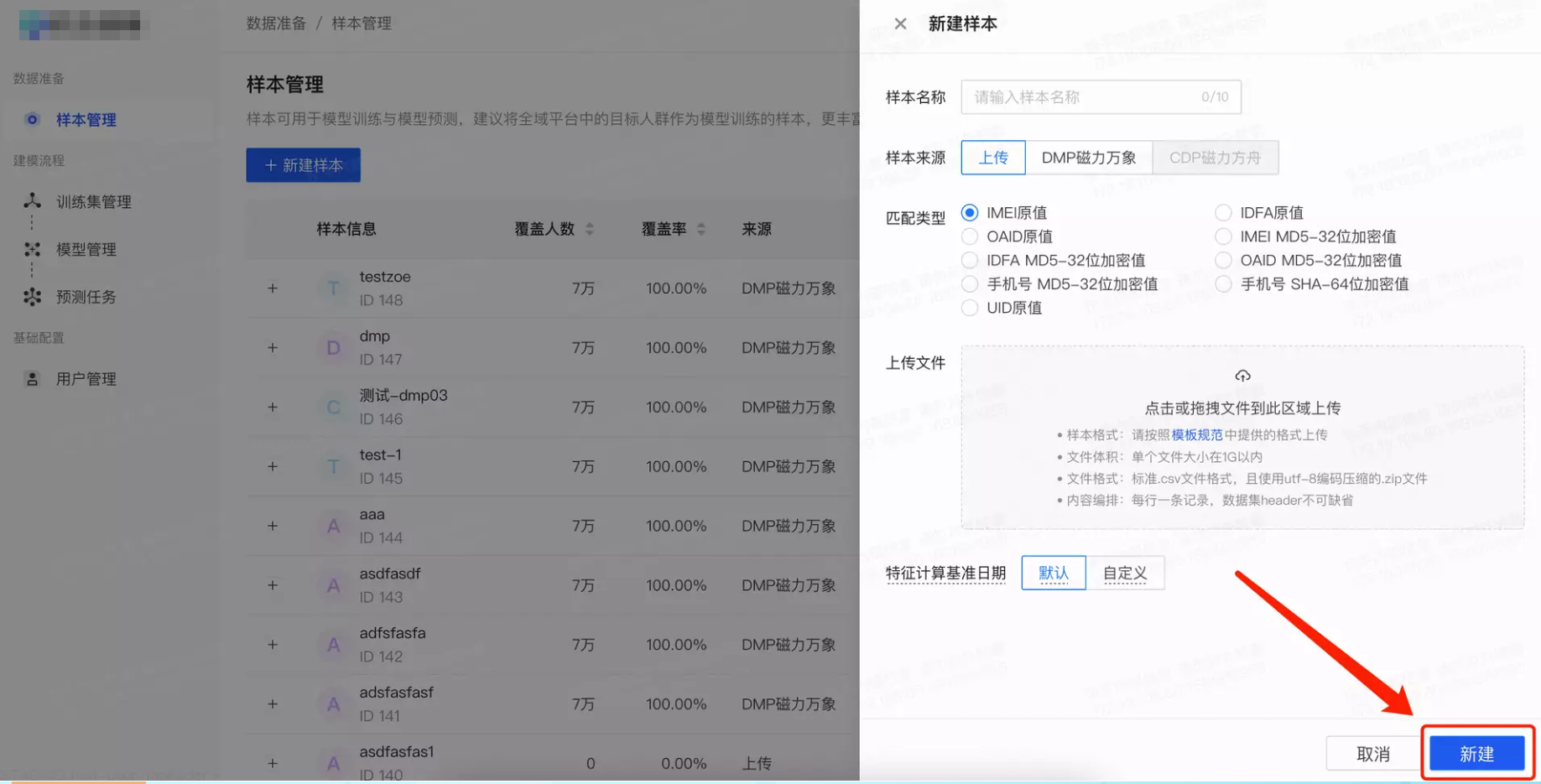Image resolution: width=1541 pixels, height=784 pixels.
Task: Click the upload cloud icon in upload area
Action: pos(1242,376)
